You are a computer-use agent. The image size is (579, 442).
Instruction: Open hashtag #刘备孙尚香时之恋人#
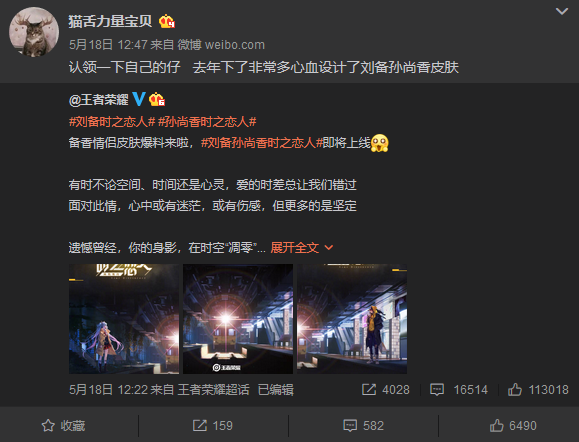(x=262, y=143)
